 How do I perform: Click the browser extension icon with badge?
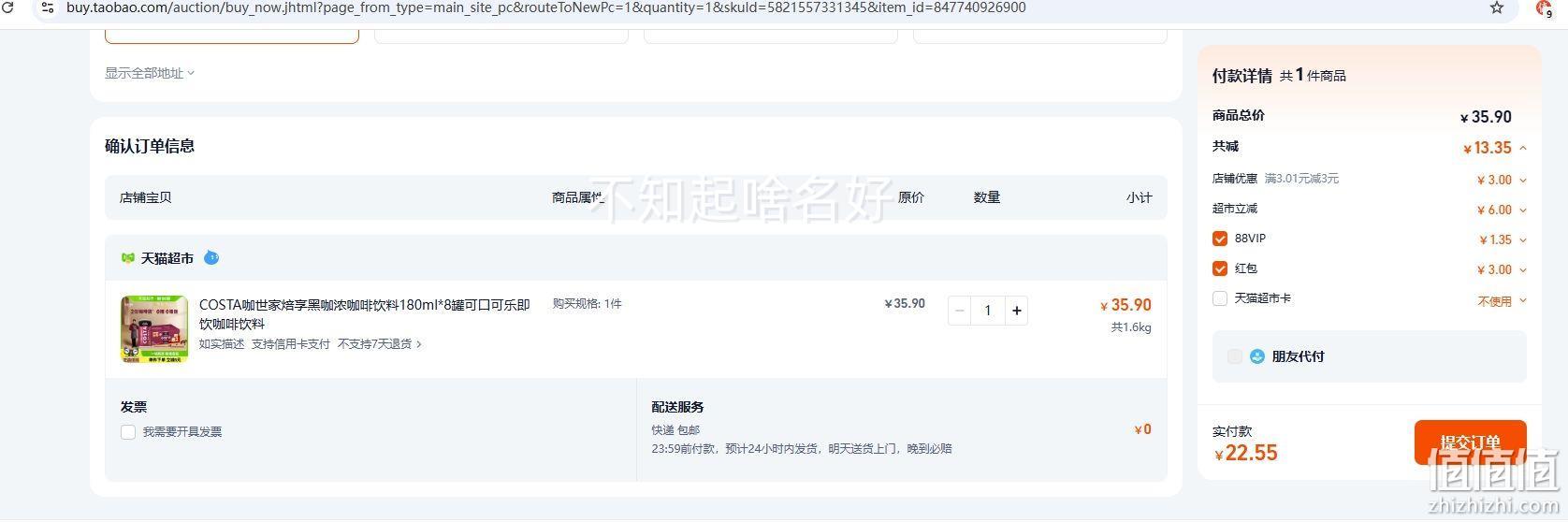[1544, 7]
